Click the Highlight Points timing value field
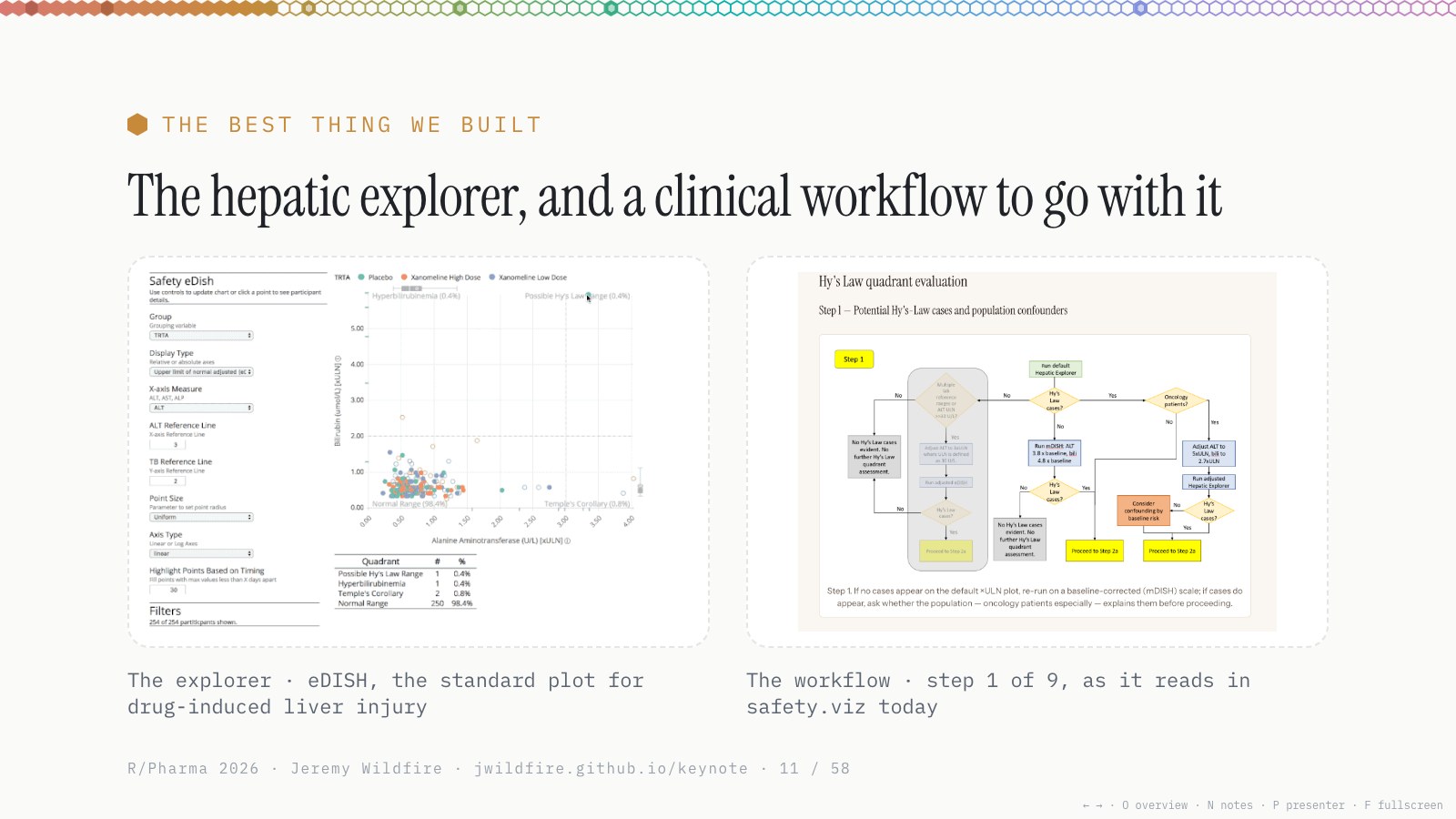The image size is (1456, 819). [168, 590]
